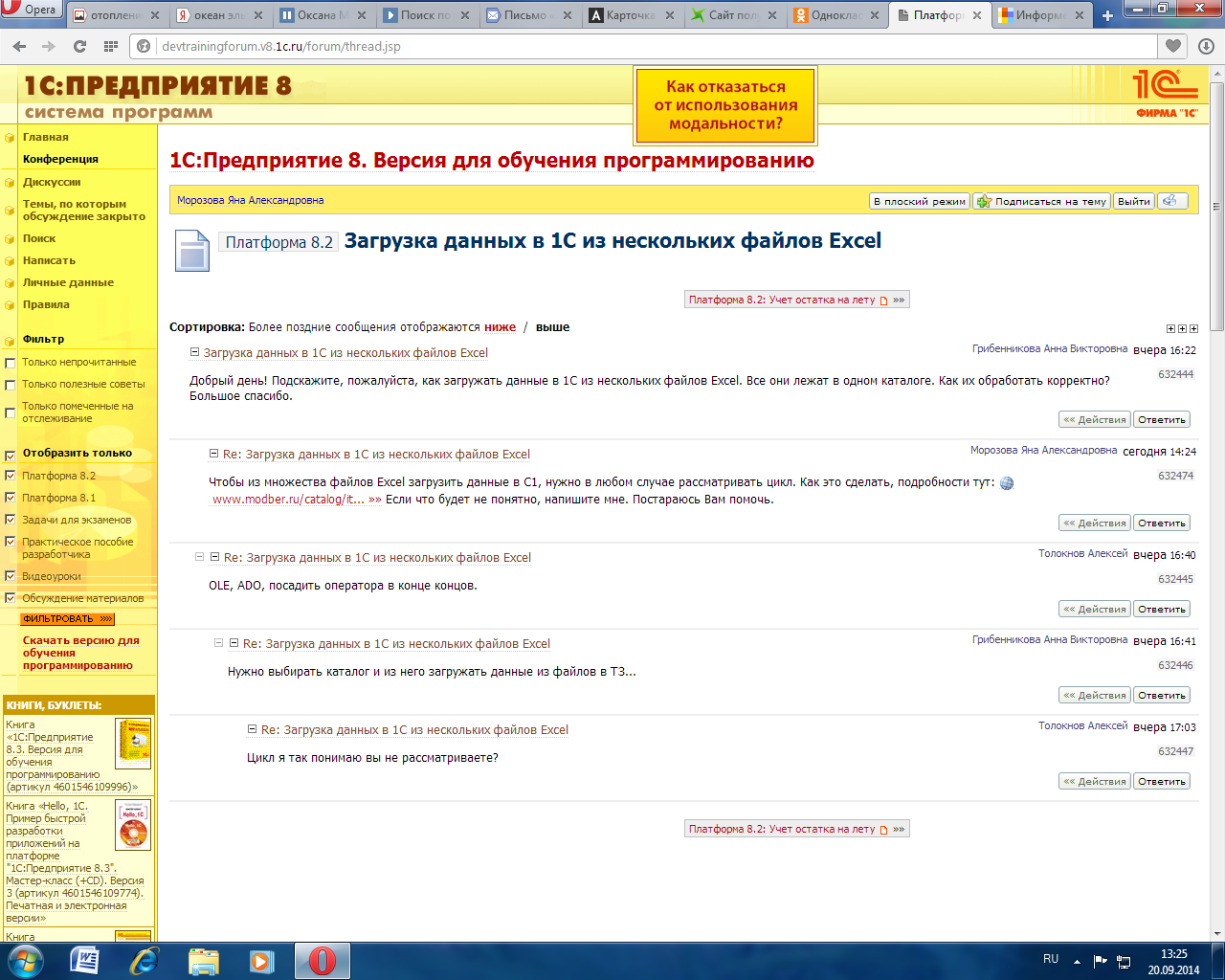Open Действия menu for message 632444

pyautogui.click(x=1095, y=419)
